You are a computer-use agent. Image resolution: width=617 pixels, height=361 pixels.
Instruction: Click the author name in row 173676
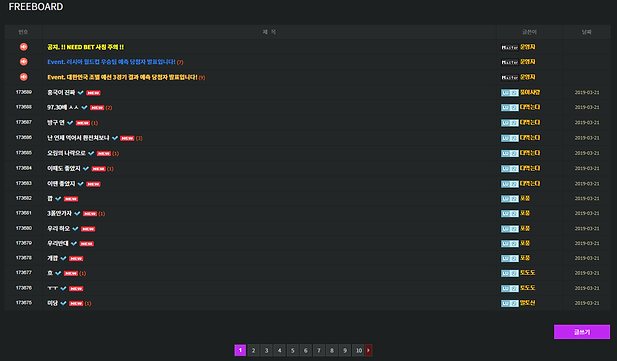click(x=527, y=288)
